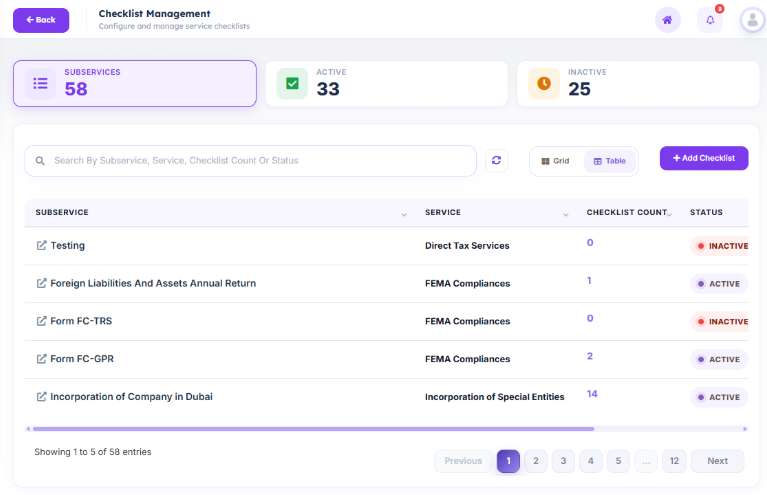Click the home icon in header
This screenshot has height=495, width=767.
coord(667,20)
